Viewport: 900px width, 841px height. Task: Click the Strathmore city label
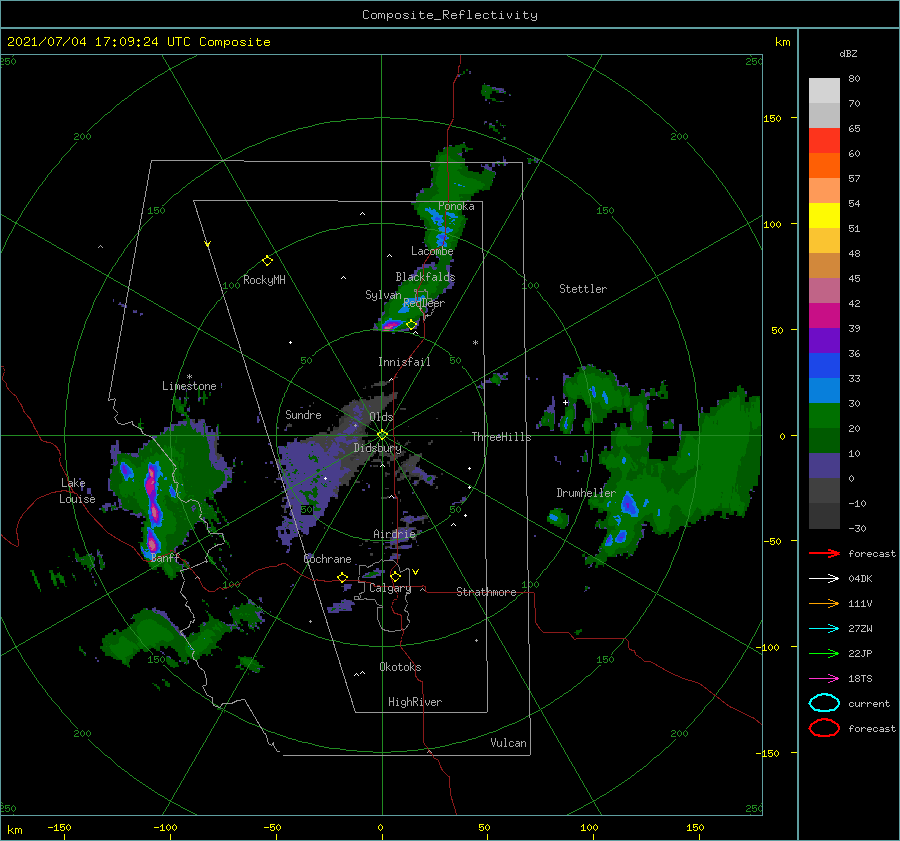point(486,592)
